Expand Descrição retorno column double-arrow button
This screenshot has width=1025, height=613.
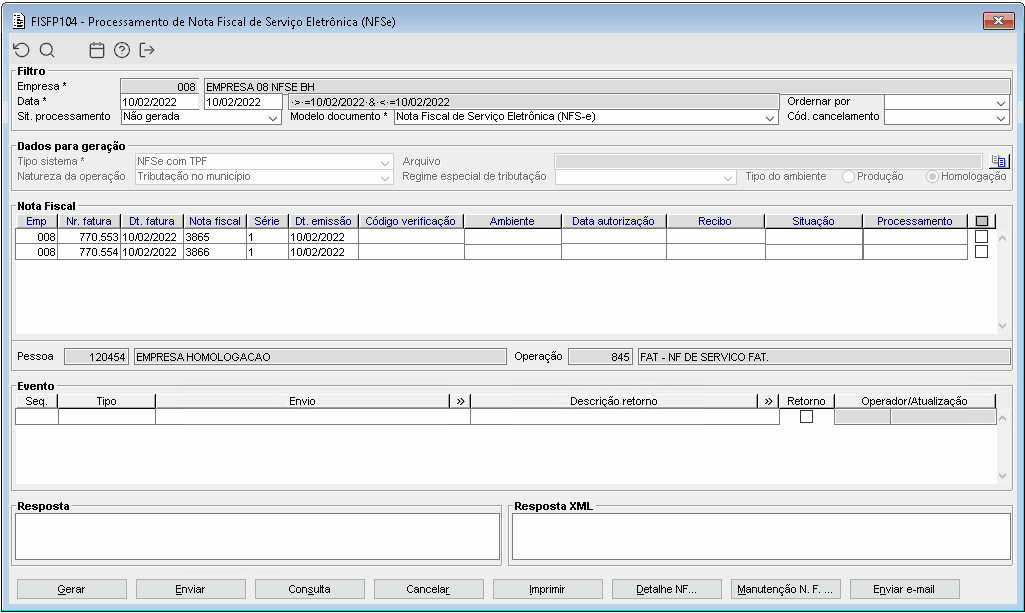click(x=768, y=401)
